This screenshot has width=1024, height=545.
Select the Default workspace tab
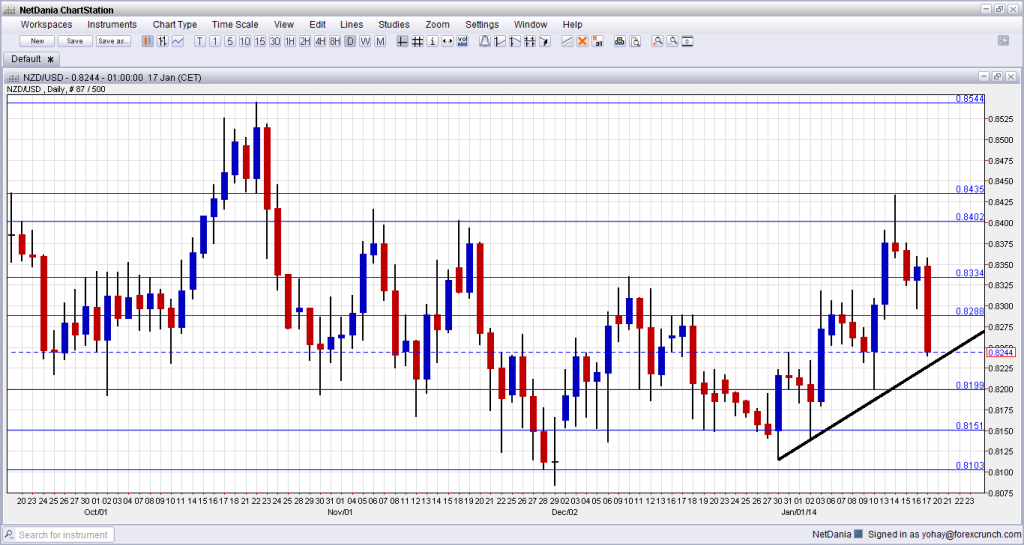[31, 59]
